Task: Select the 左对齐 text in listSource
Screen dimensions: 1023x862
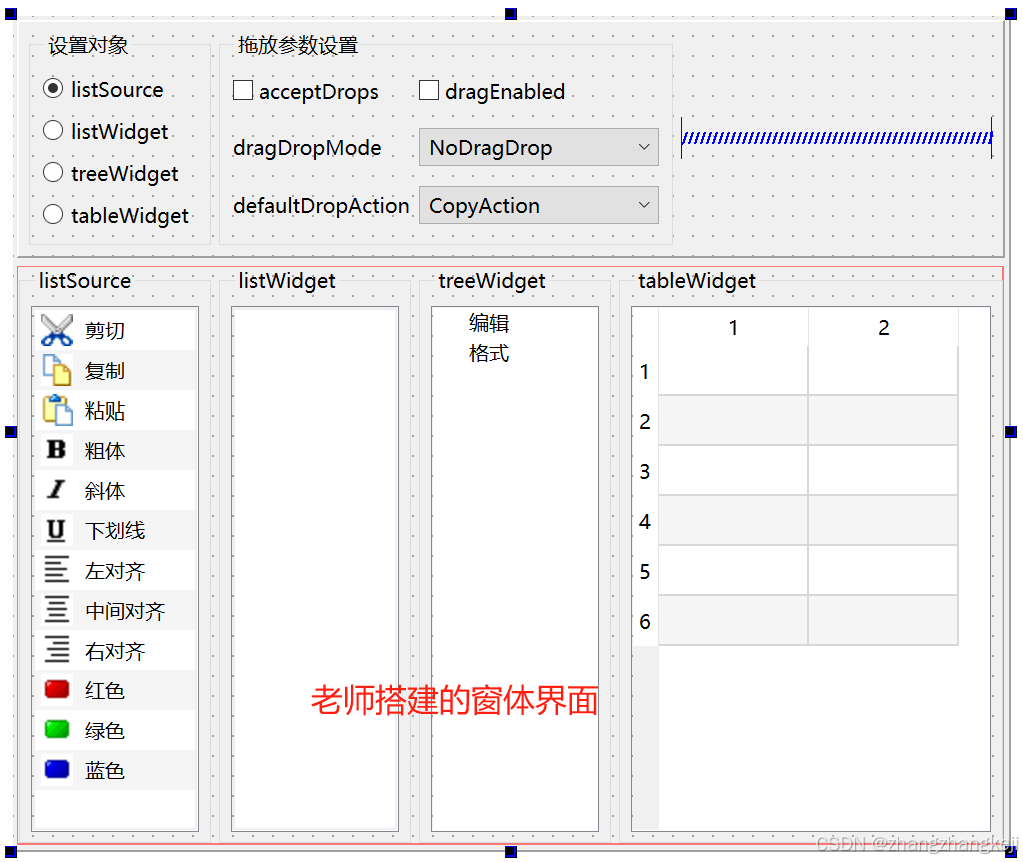Action: (115, 571)
